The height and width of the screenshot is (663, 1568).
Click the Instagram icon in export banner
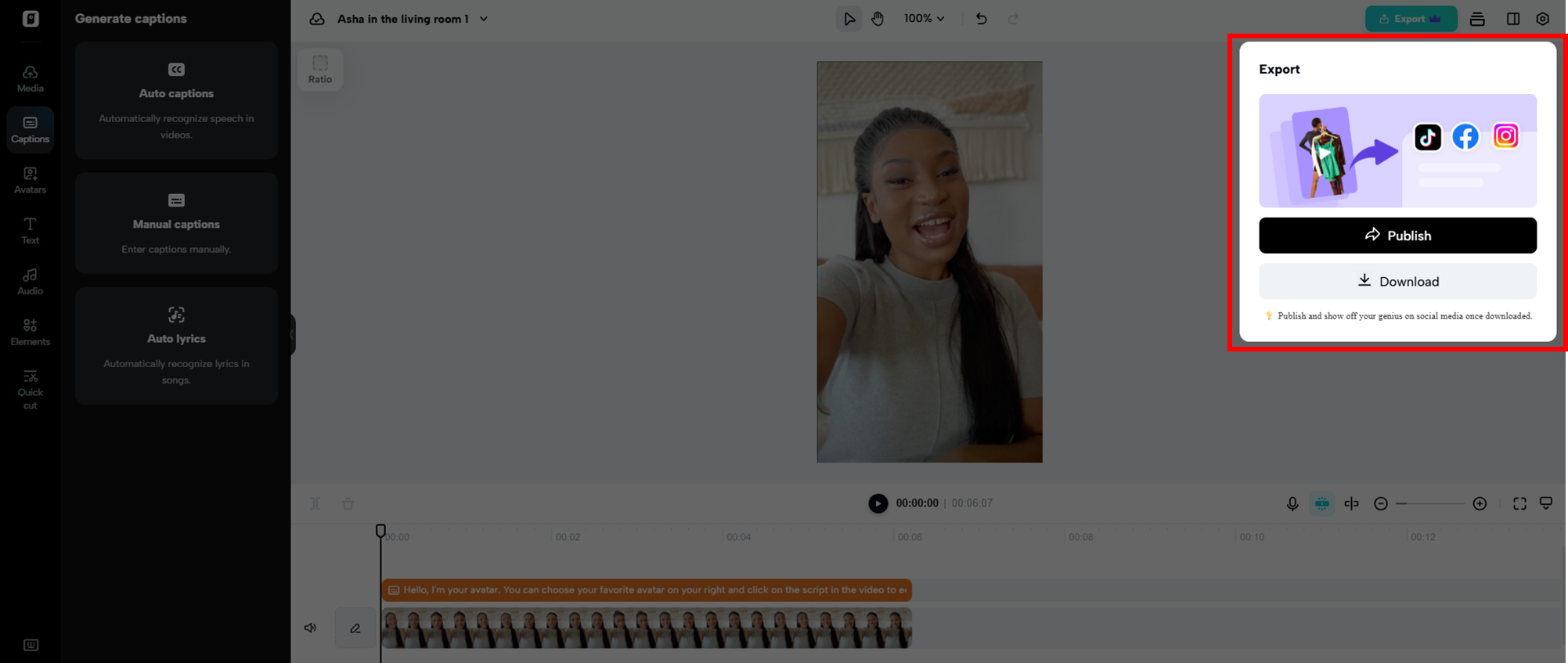tap(1505, 136)
